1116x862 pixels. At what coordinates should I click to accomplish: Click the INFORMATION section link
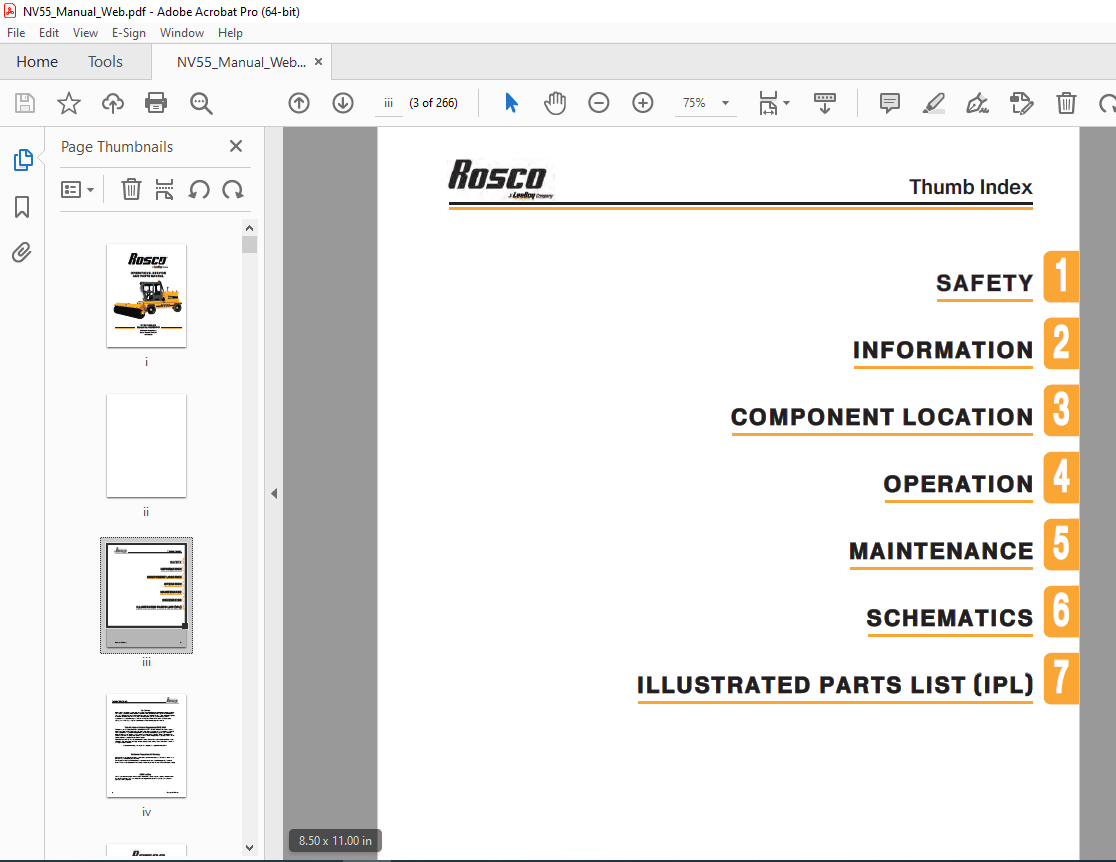click(943, 350)
